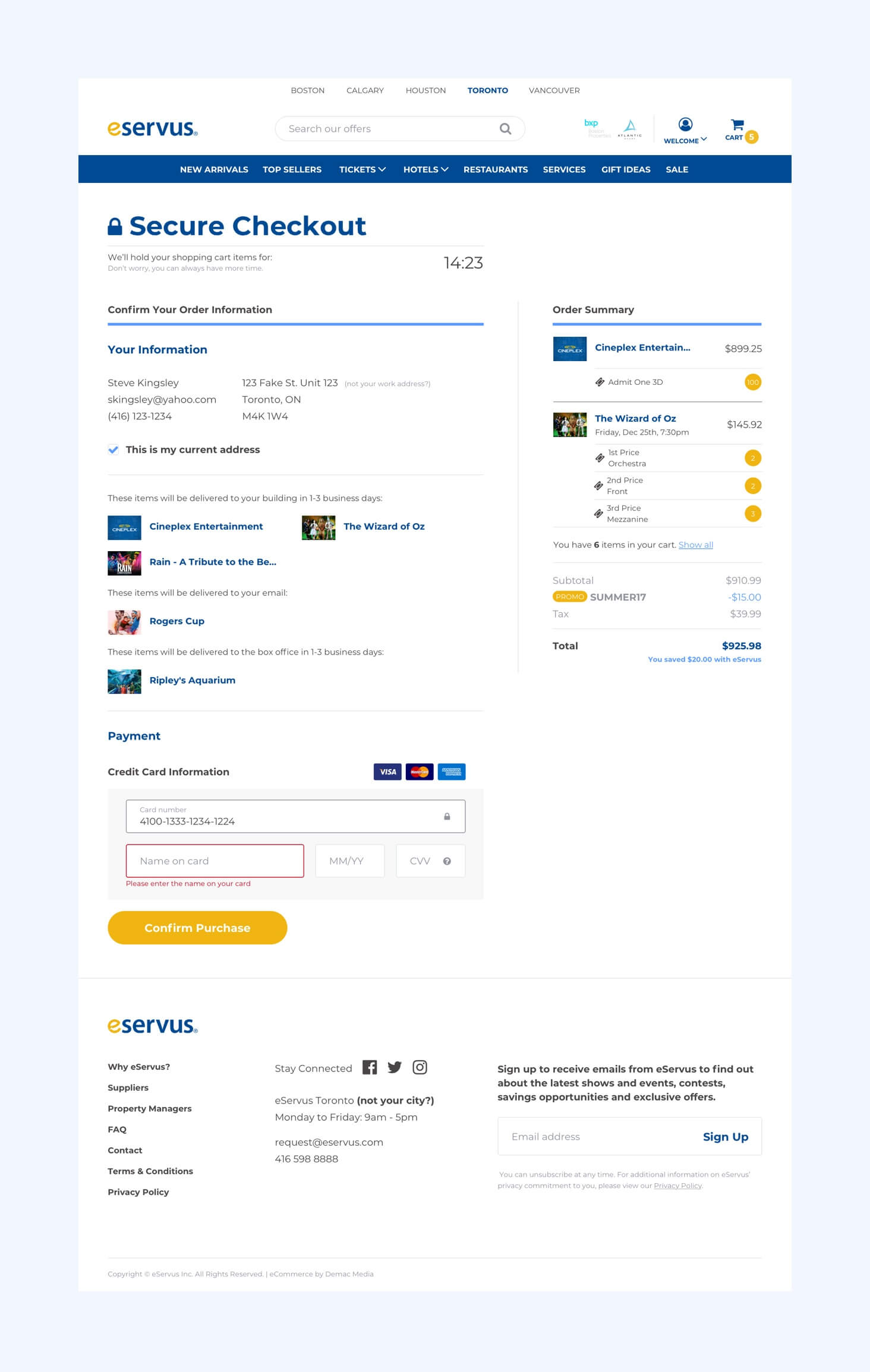Select Calgary city link

[365, 90]
